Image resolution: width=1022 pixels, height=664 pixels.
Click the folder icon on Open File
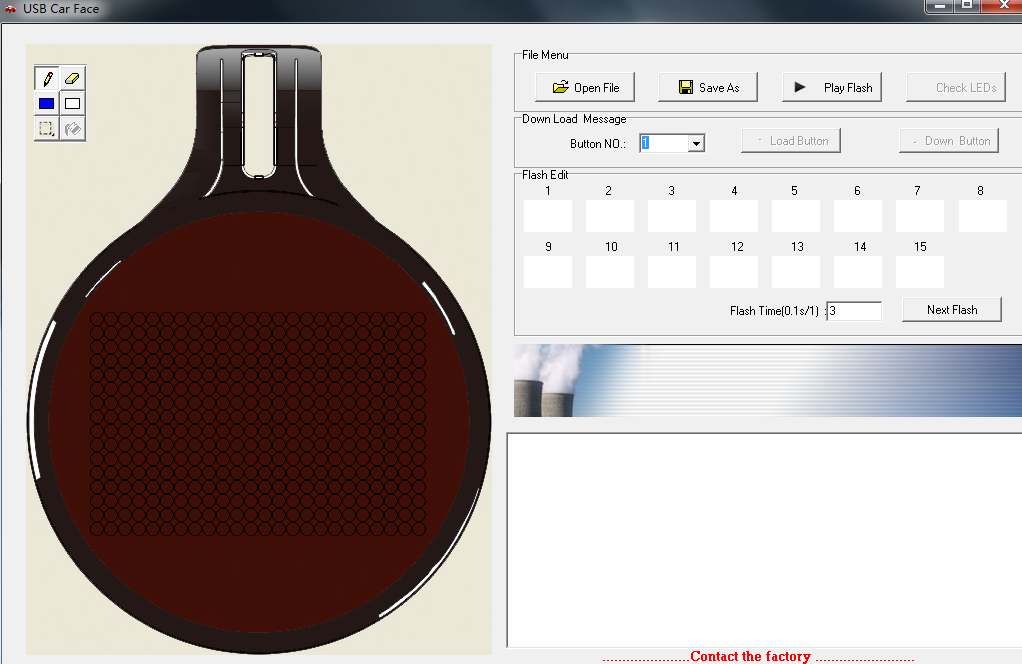coord(562,87)
